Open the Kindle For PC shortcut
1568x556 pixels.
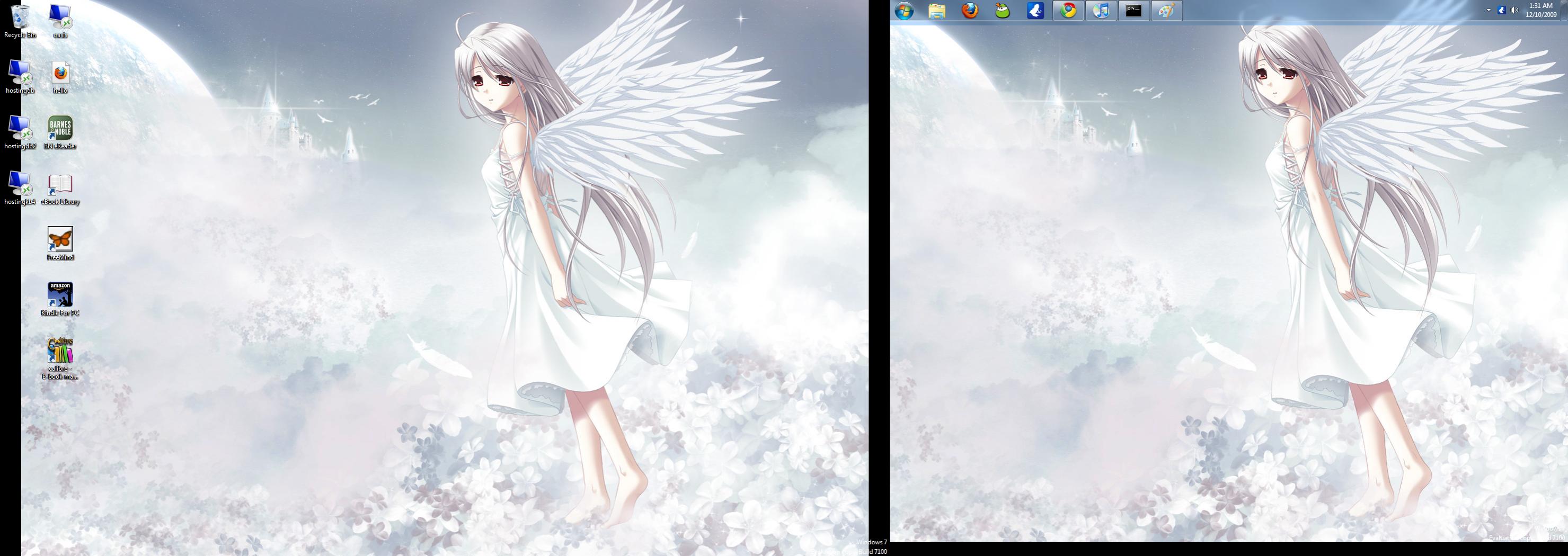[x=60, y=299]
